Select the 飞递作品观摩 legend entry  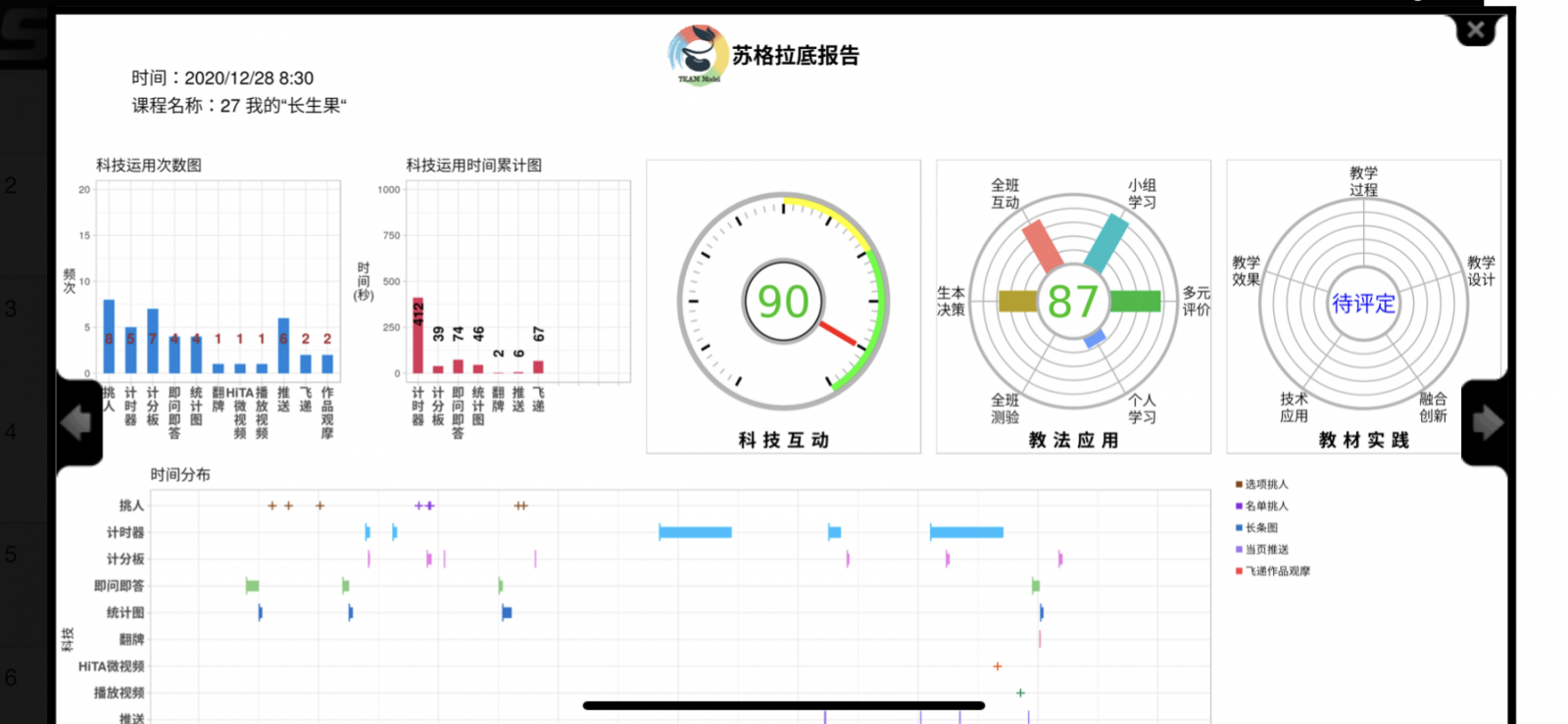point(1277,571)
